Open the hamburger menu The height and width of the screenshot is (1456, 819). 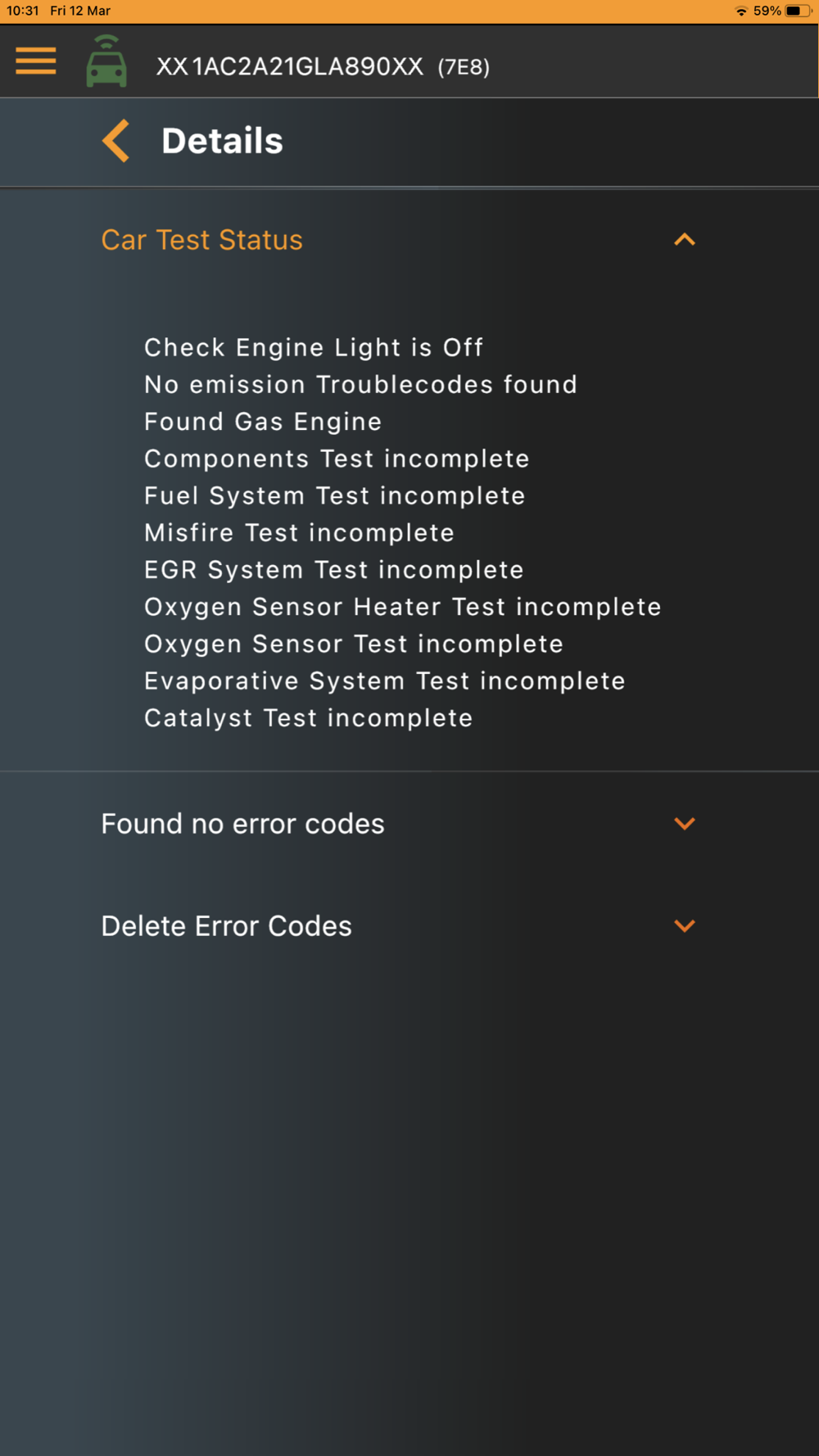tap(36, 61)
